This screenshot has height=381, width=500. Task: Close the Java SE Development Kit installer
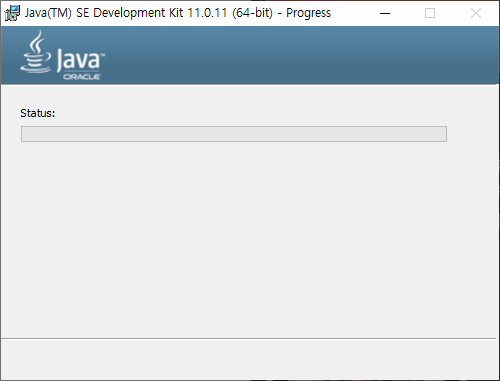pyautogui.click(x=476, y=13)
